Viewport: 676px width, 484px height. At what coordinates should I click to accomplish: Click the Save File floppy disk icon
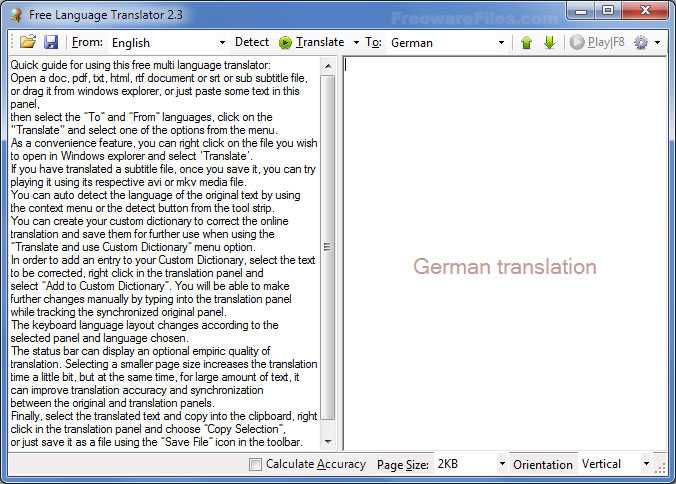click(51, 43)
